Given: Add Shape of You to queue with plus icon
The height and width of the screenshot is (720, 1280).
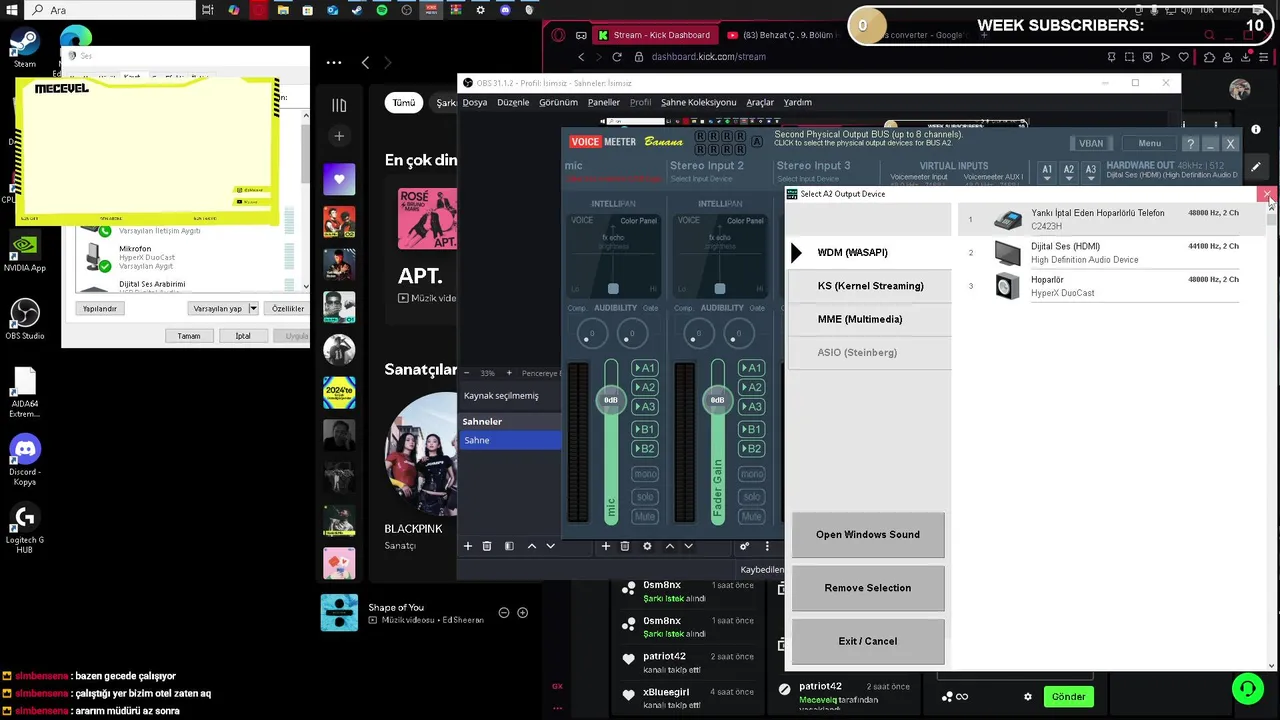Looking at the screenshot, I should pyautogui.click(x=522, y=613).
